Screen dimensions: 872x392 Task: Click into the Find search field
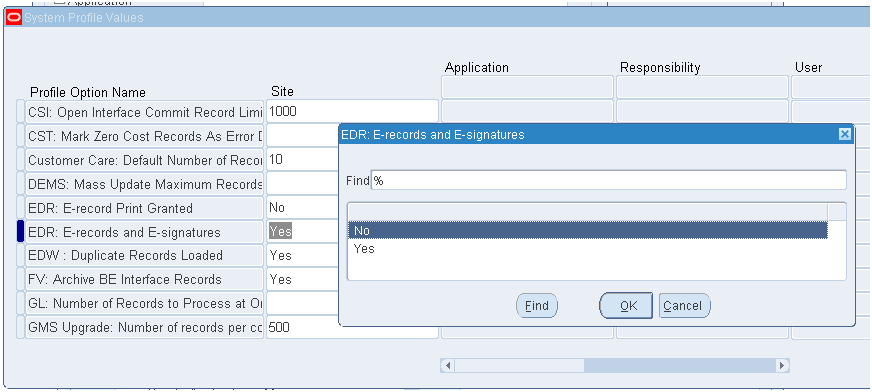tap(608, 180)
